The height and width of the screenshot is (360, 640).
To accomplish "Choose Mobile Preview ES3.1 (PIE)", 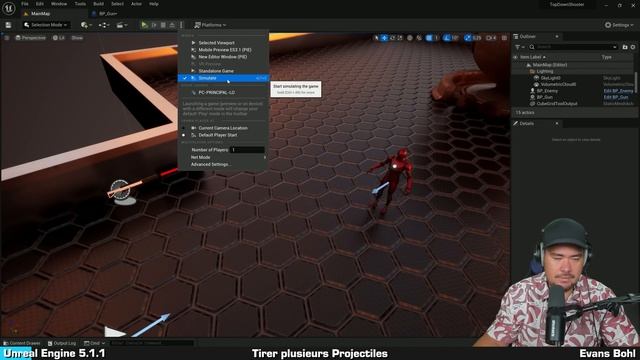I will (223, 50).
